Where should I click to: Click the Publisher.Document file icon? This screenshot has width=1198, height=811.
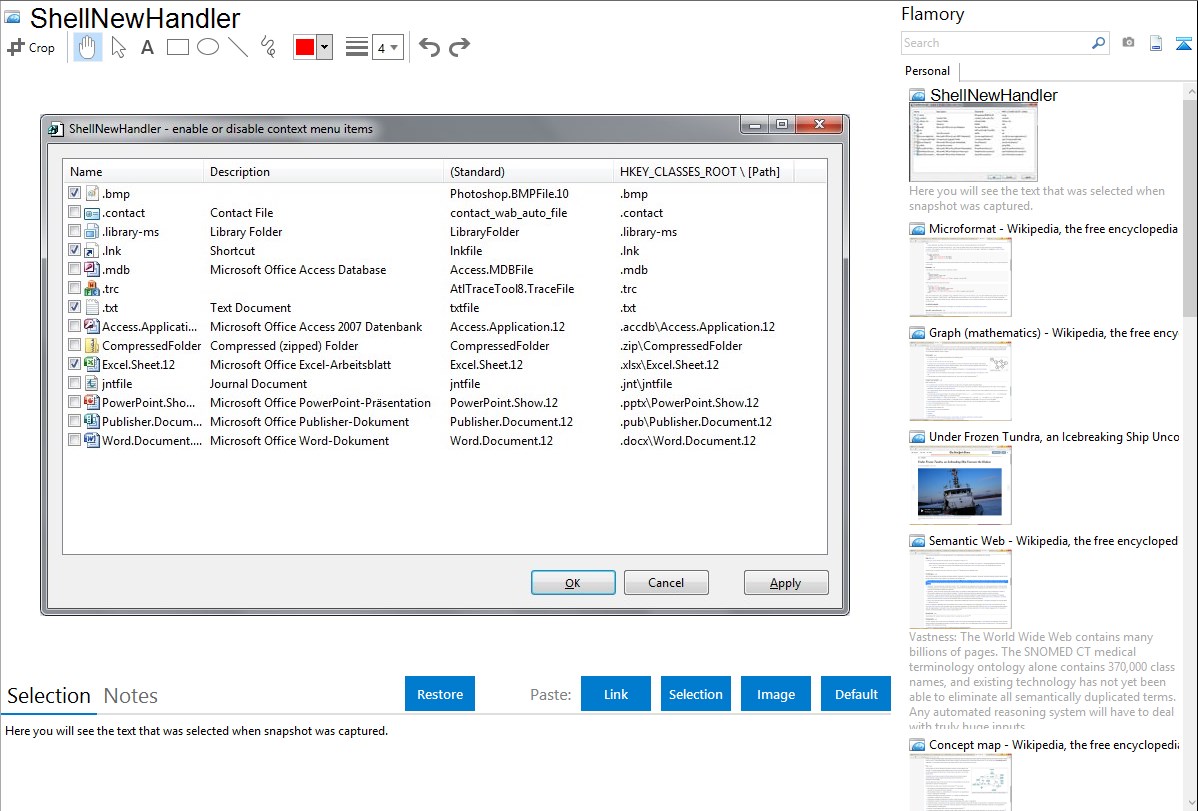[92, 421]
